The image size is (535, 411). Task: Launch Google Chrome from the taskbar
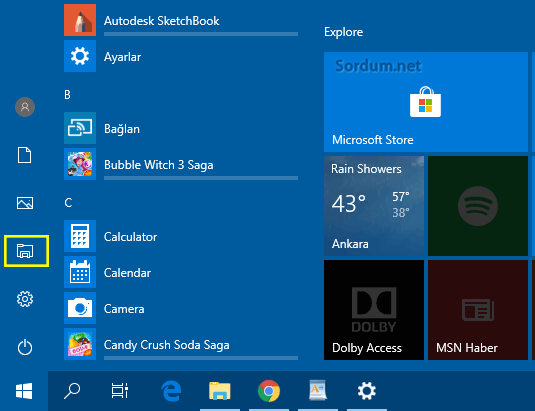click(269, 391)
